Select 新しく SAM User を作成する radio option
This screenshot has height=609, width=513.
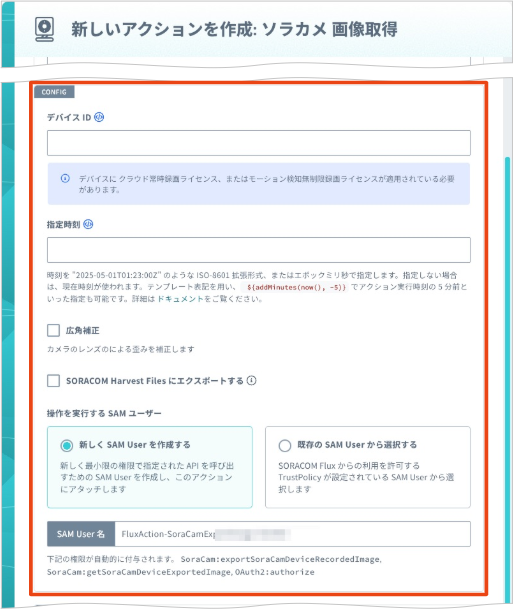tap(66, 445)
